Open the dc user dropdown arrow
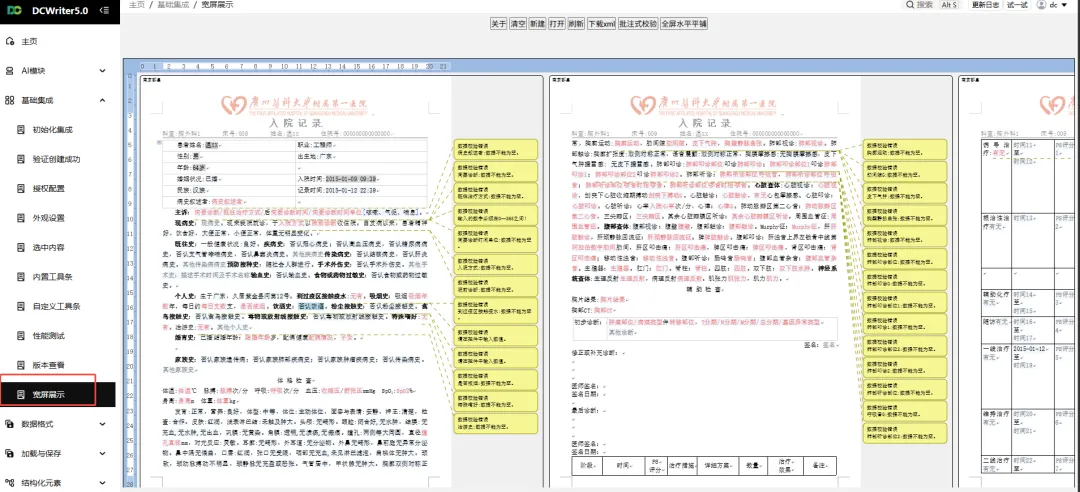This screenshot has height=492, width=1080. point(1064,5)
